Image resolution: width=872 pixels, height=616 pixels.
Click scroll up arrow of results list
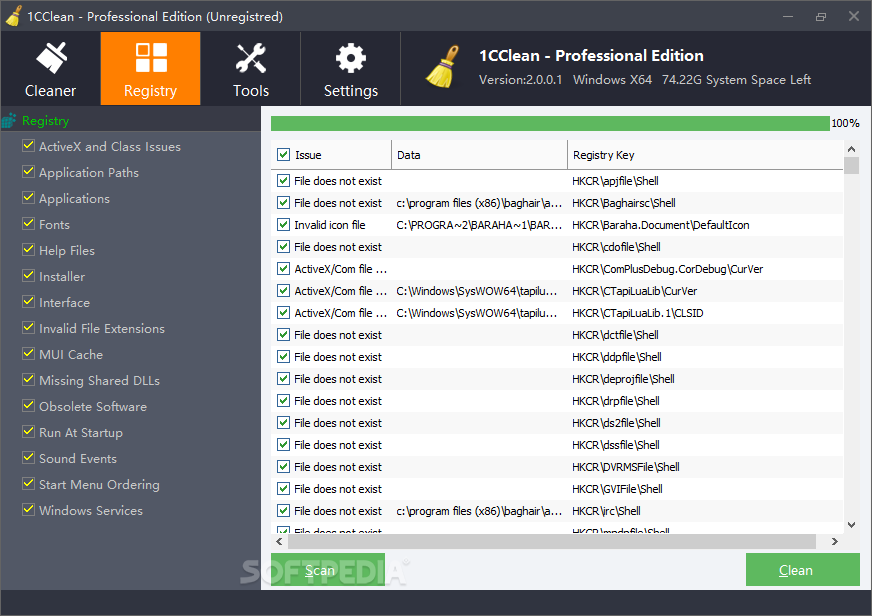point(851,149)
